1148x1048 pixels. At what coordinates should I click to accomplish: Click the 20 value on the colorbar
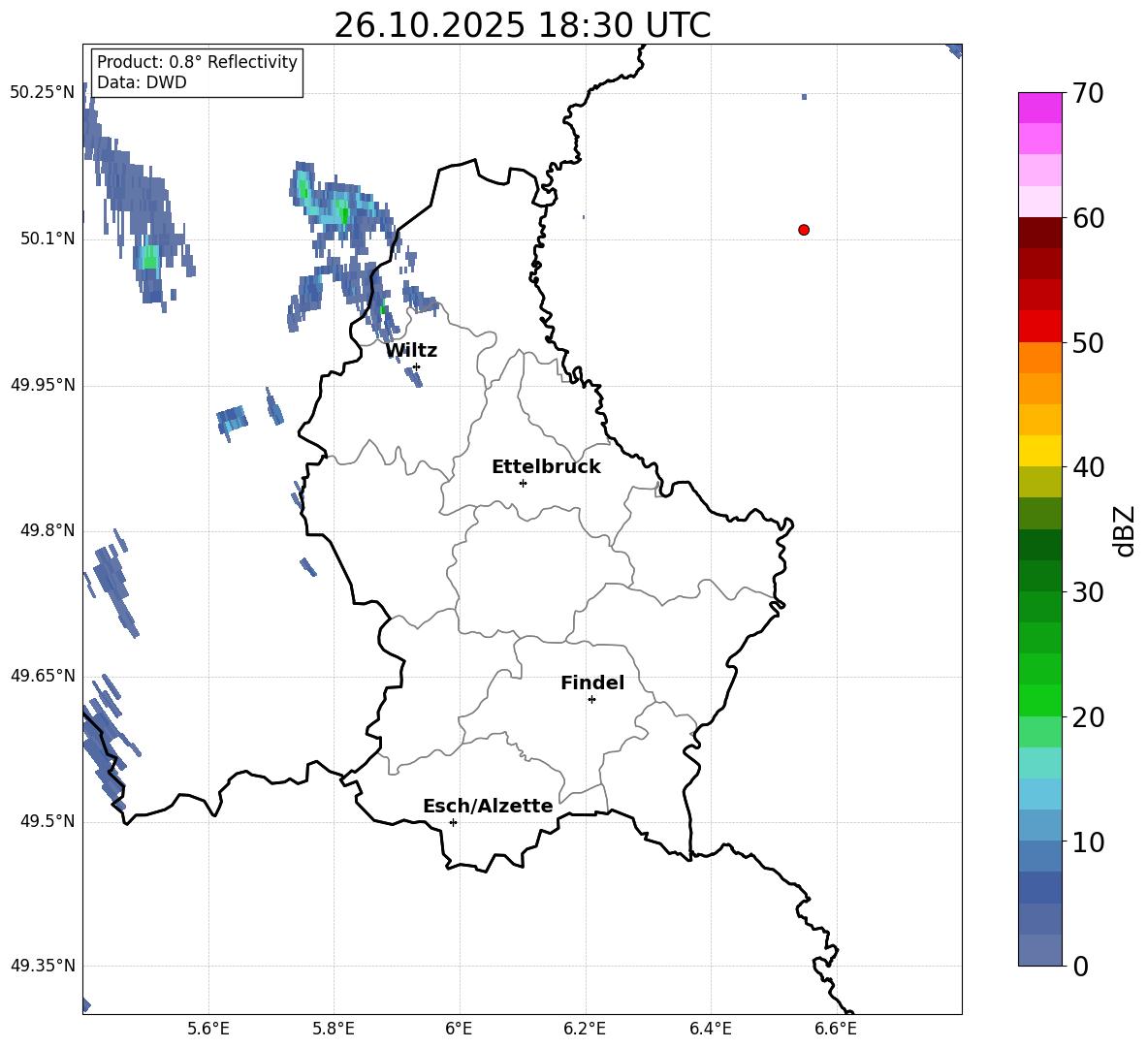point(1088,716)
